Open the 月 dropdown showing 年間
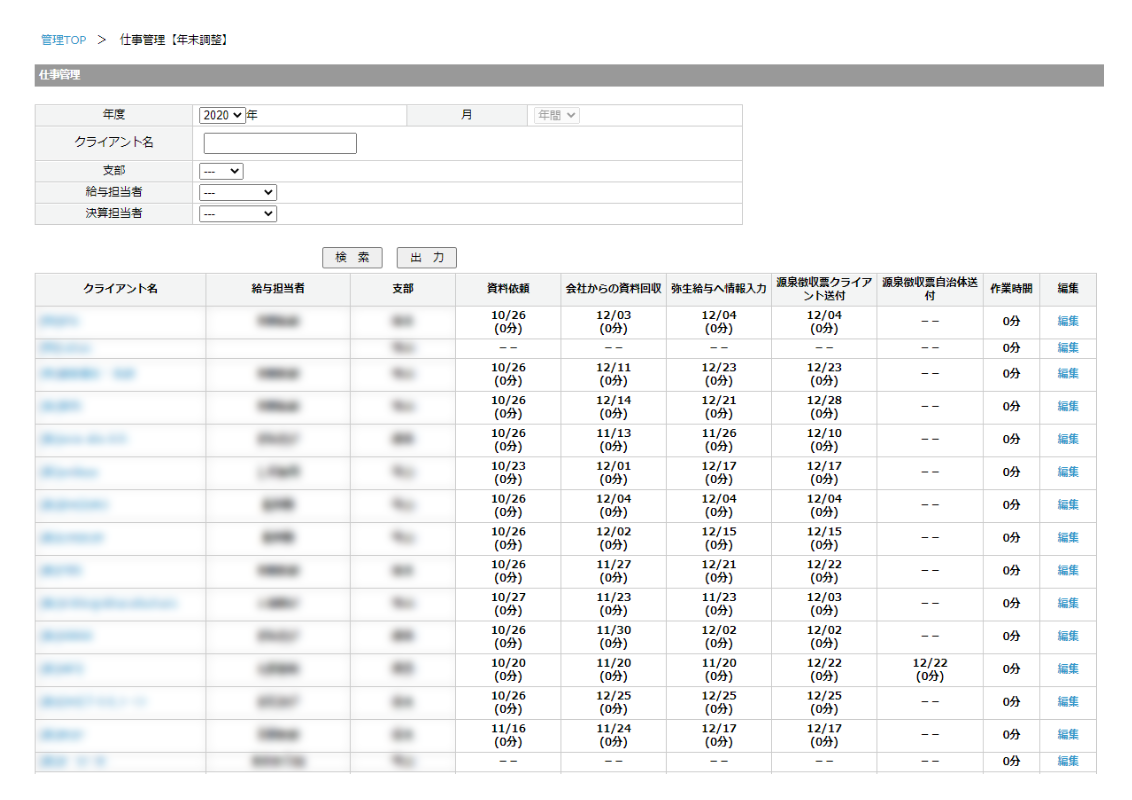The height and width of the screenshot is (800, 1132). [x=555, y=115]
